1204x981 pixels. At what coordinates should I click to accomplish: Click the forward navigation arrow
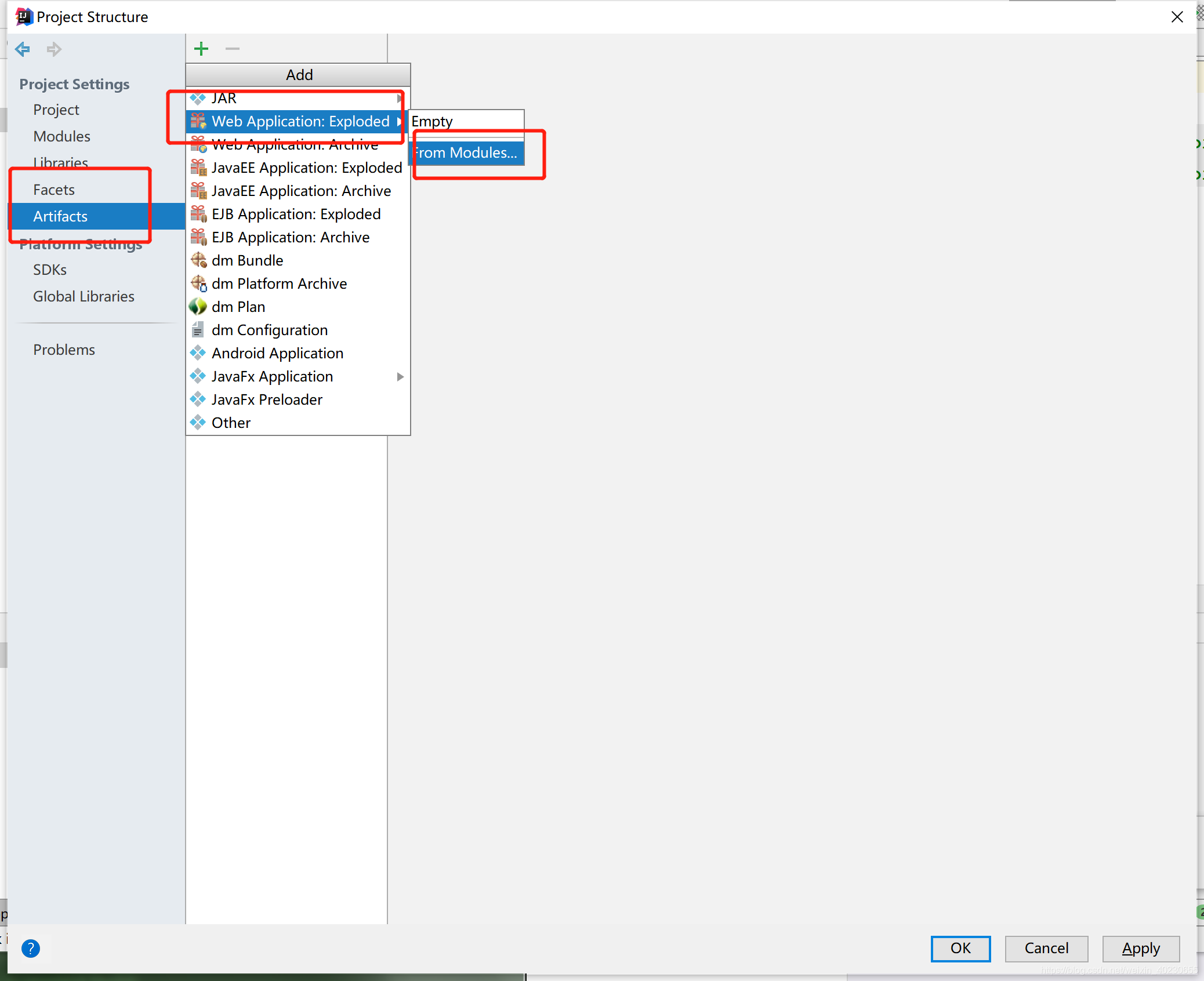(x=54, y=49)
